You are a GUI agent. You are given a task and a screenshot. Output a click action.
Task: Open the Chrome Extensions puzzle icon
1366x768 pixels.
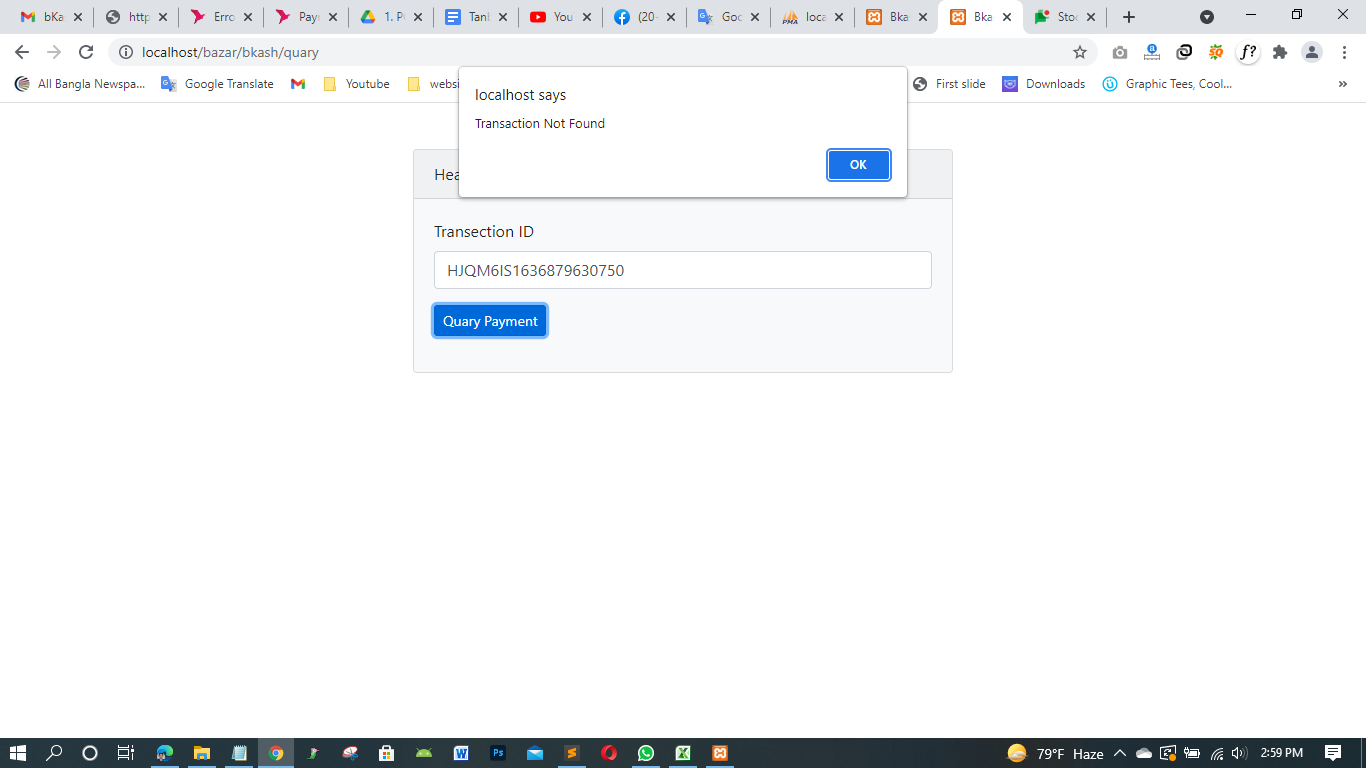tap(1279, 52)
